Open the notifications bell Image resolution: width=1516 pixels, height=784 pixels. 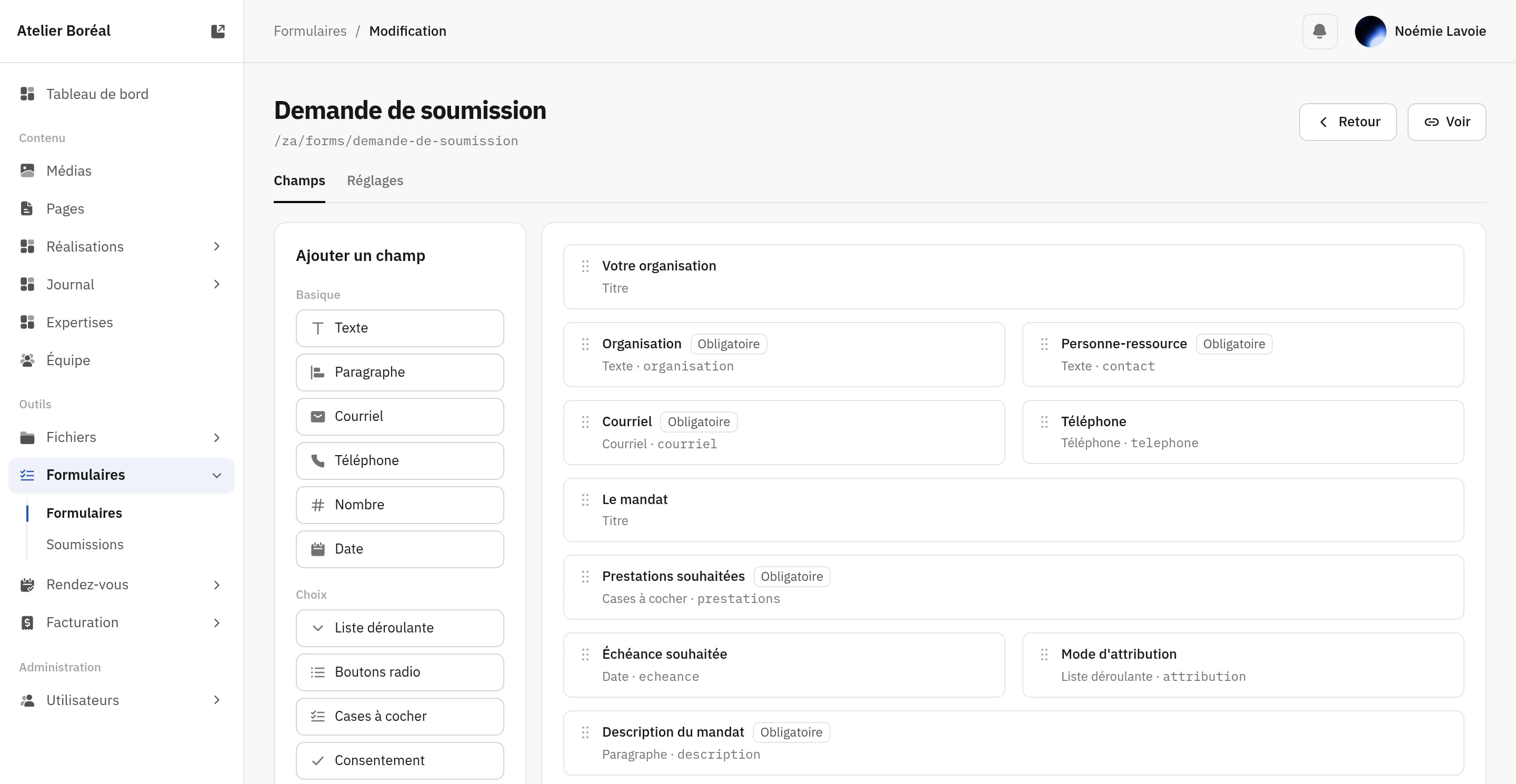tap(1320, 31)
